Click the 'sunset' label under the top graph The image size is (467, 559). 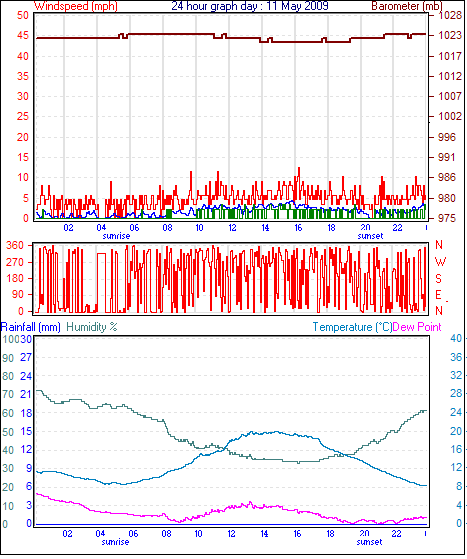pos(370,236)
